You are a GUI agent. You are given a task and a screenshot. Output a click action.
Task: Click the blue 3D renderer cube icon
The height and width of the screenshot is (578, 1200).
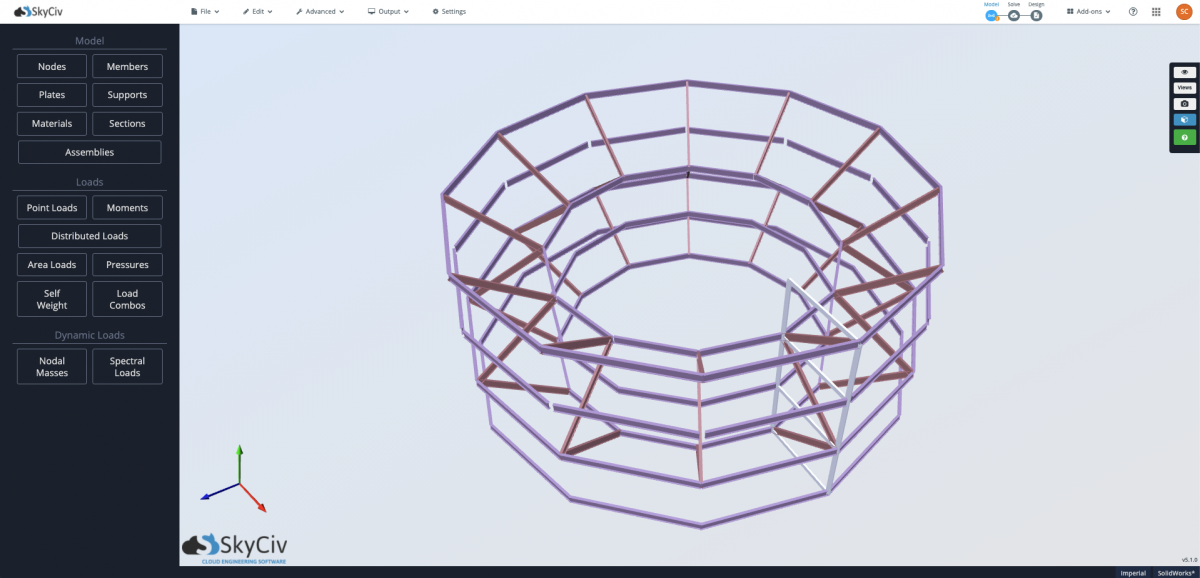point(1184,120)
